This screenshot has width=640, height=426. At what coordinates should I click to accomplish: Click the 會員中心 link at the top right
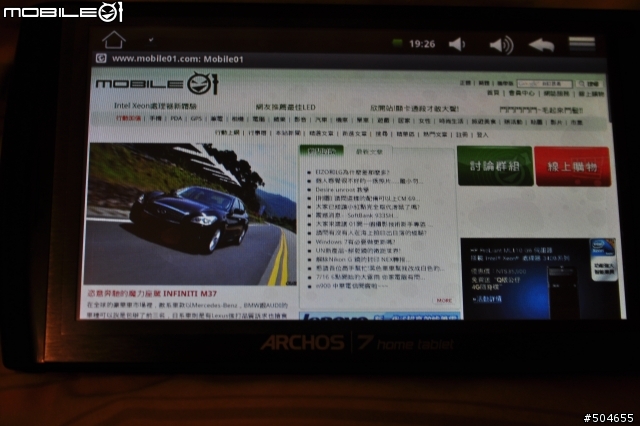522,93
